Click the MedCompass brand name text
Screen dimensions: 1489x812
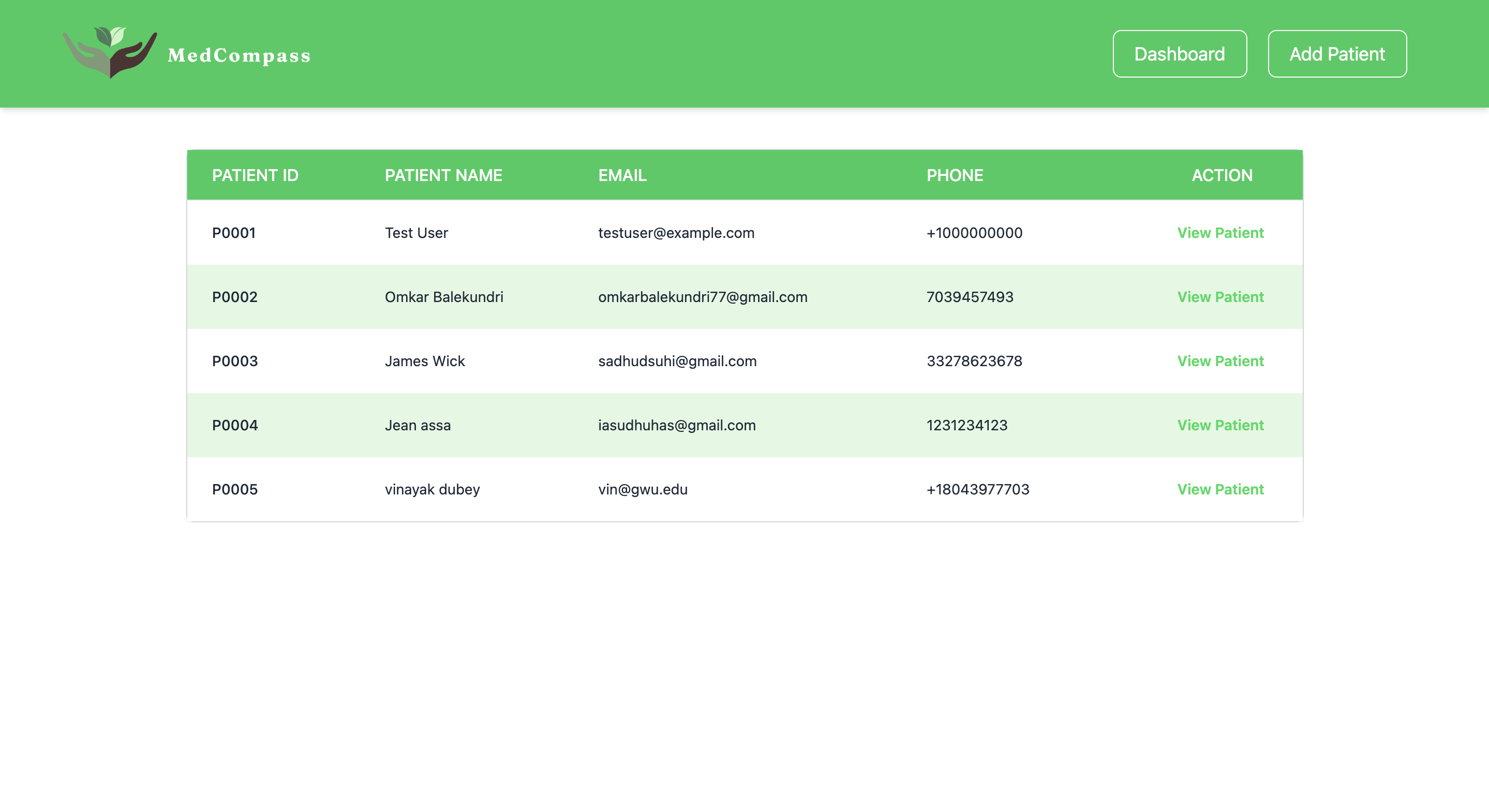pyautogui.click(x=239, y=55)
